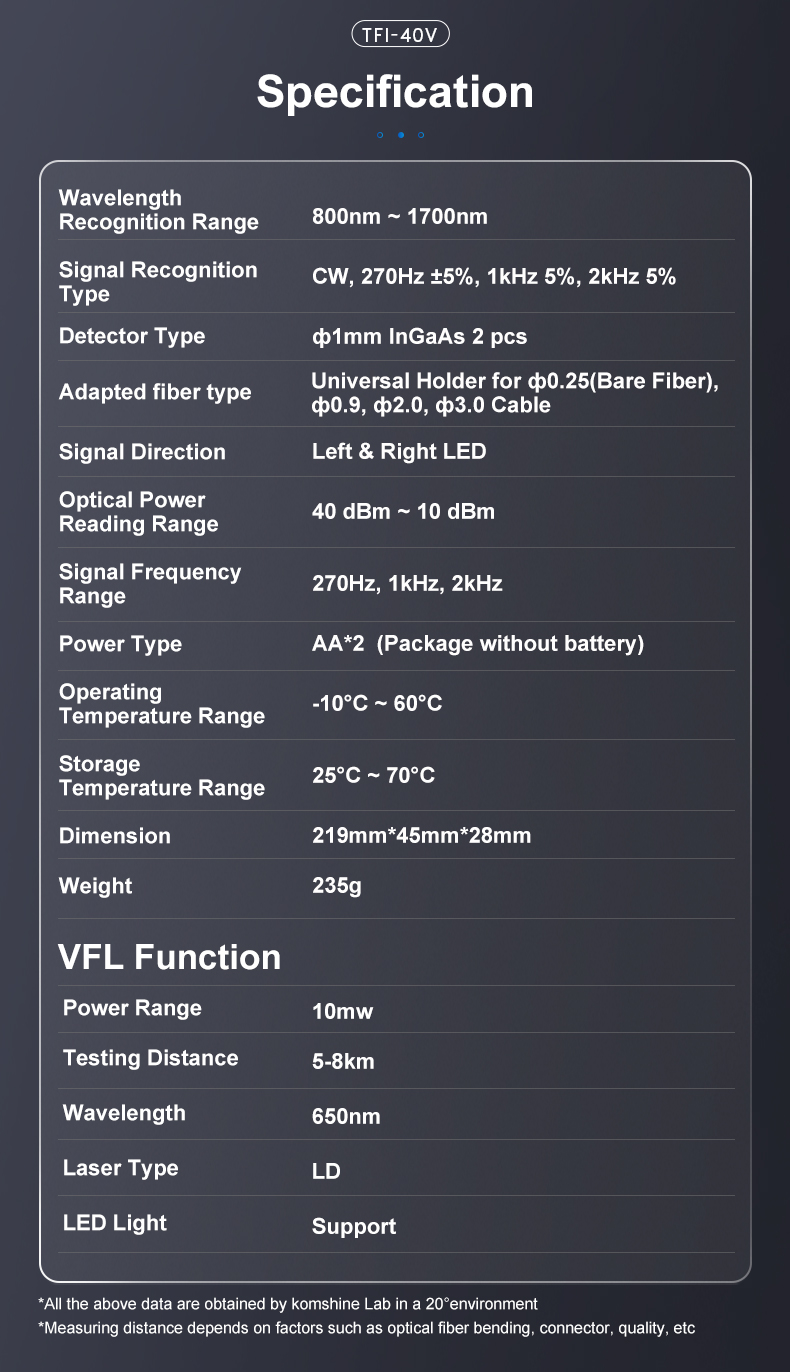Click the Signal Recognition Type row label
790x1372 pixels.
158,282
